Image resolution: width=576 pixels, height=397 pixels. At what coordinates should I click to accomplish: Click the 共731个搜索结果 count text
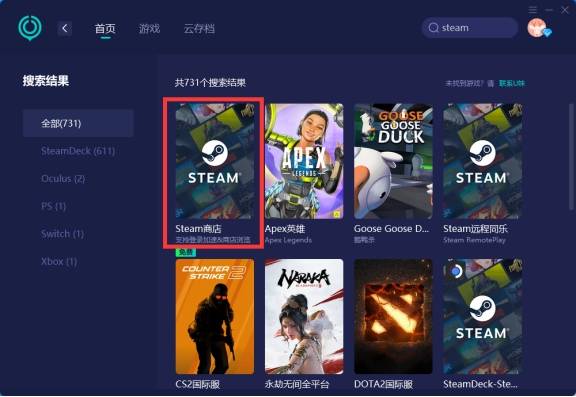coord(210,83)
